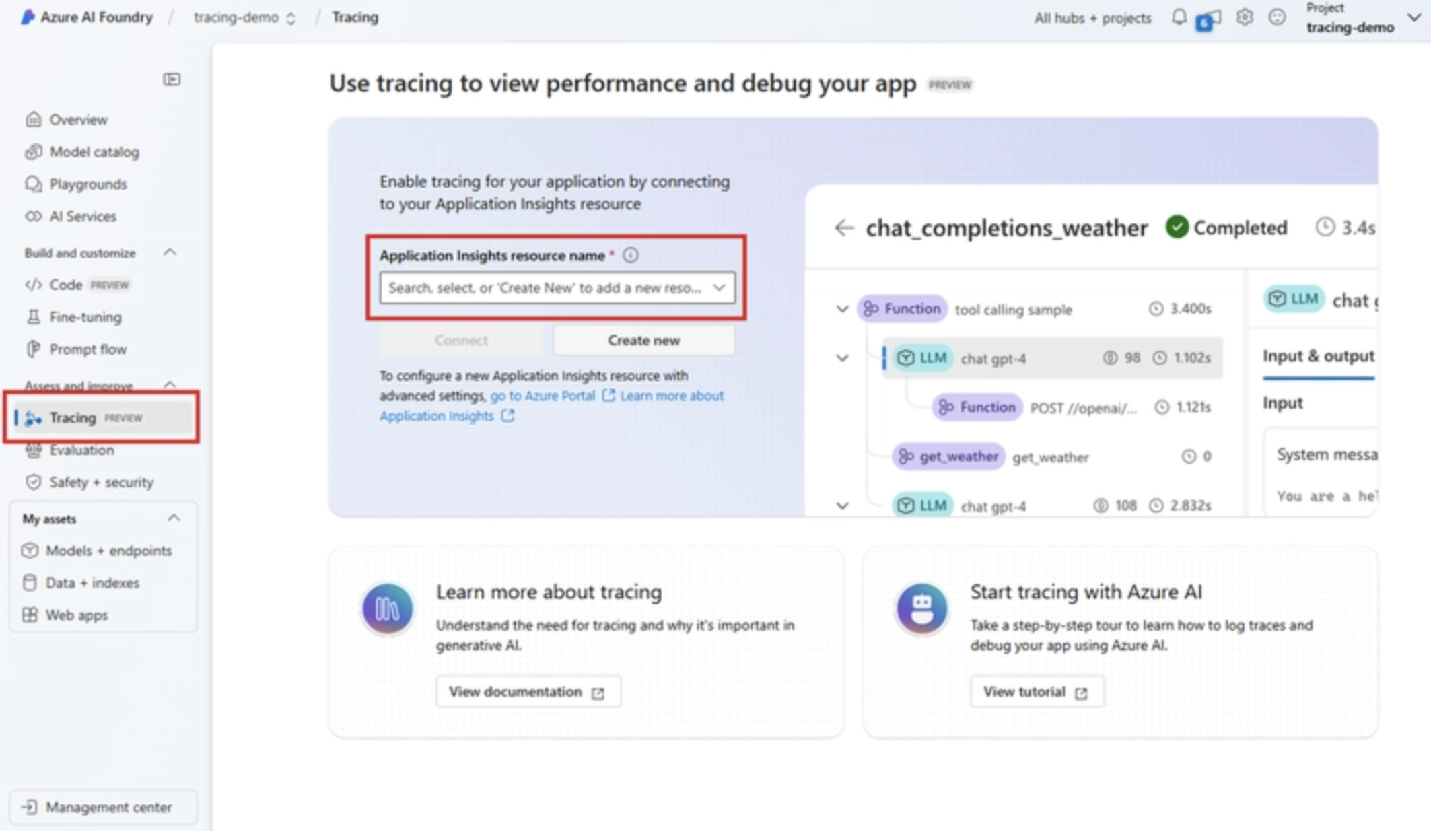Click the info icon beside resource name

[x=631, y=256]
